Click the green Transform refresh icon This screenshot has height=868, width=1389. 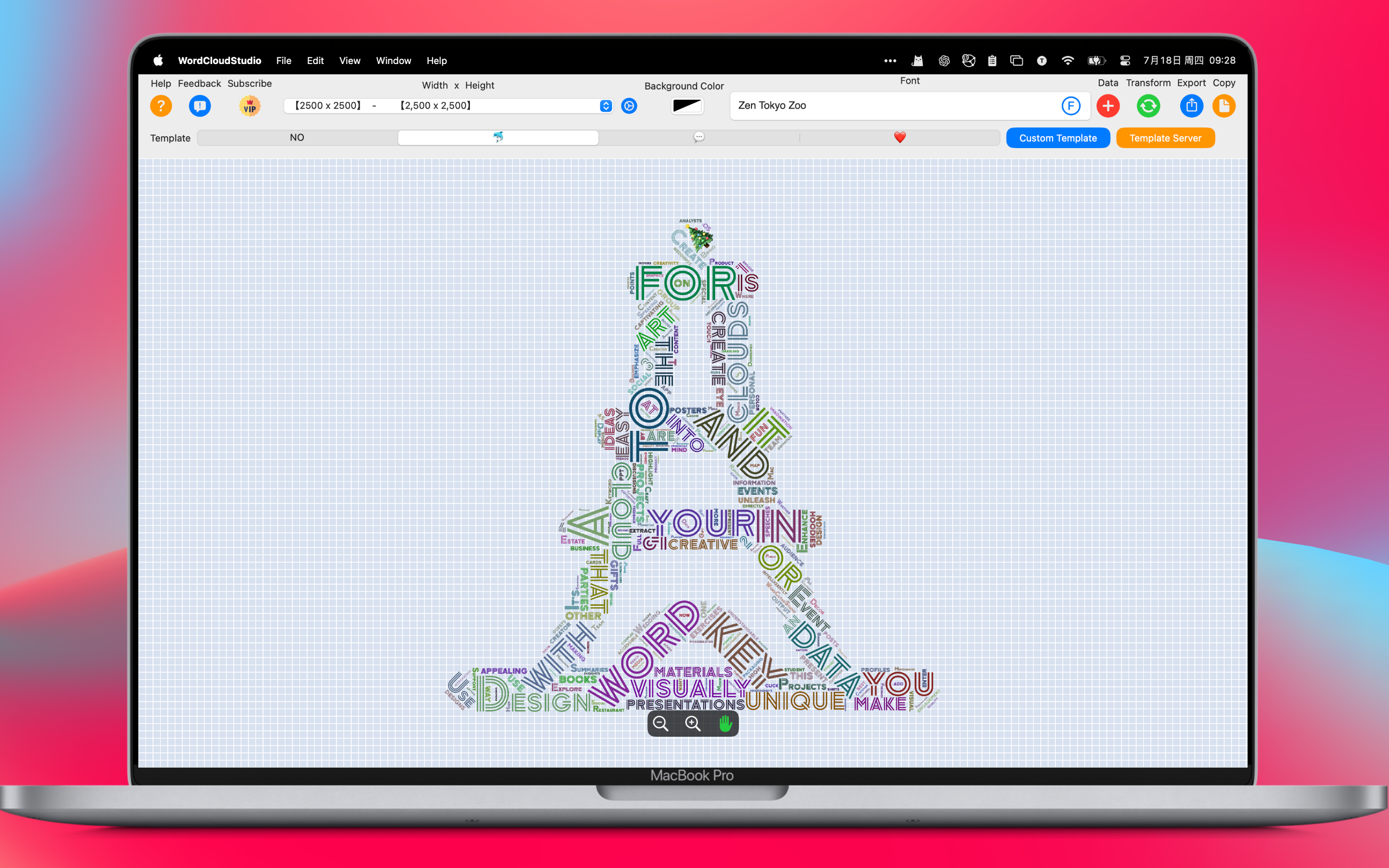1148,106
